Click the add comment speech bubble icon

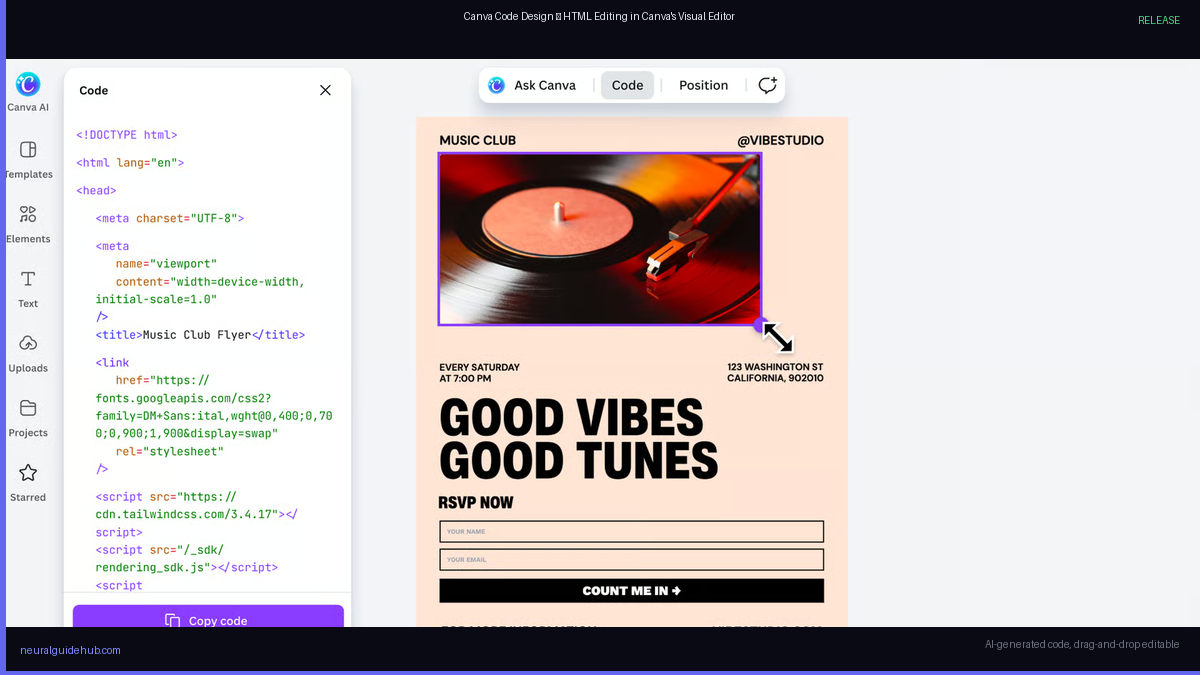point(767,85)
